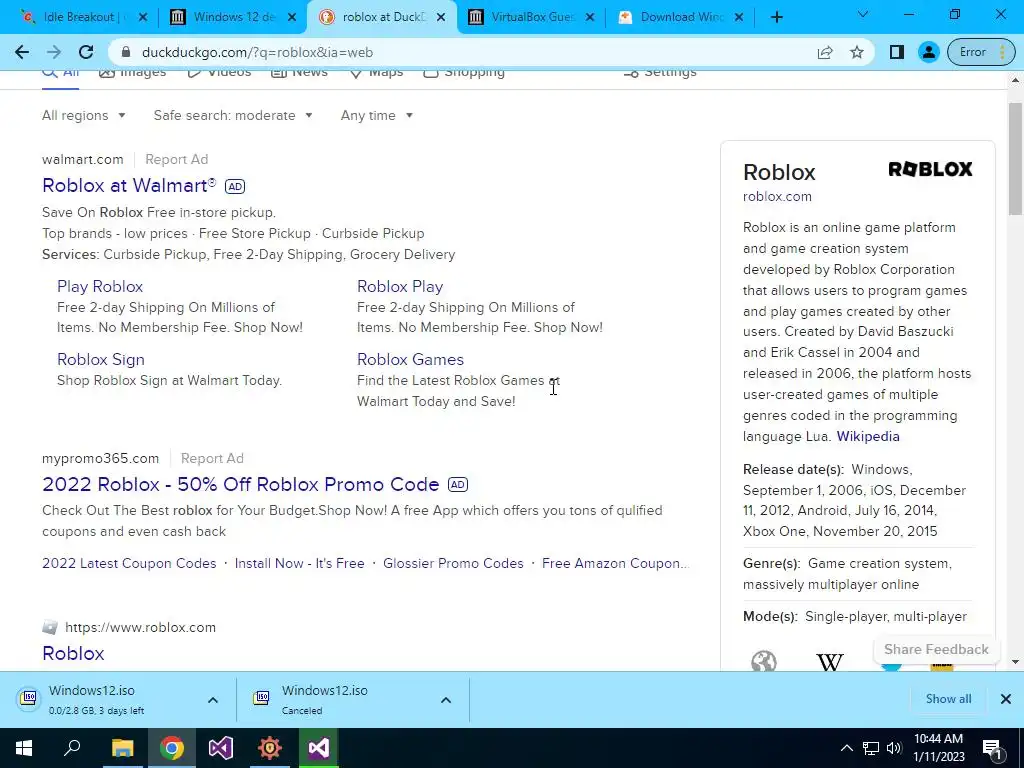This screenshot has height=768, width=1024.
Task: Click 2022 Latest Coupon Codes link
Action: point(129,564)
